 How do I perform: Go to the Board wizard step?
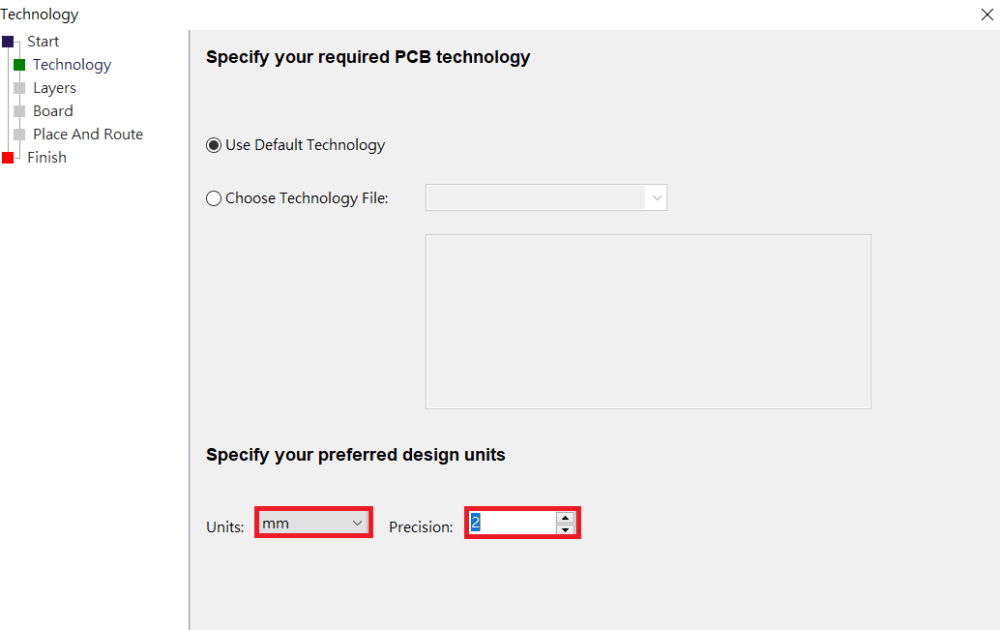[x=53, y=111]
